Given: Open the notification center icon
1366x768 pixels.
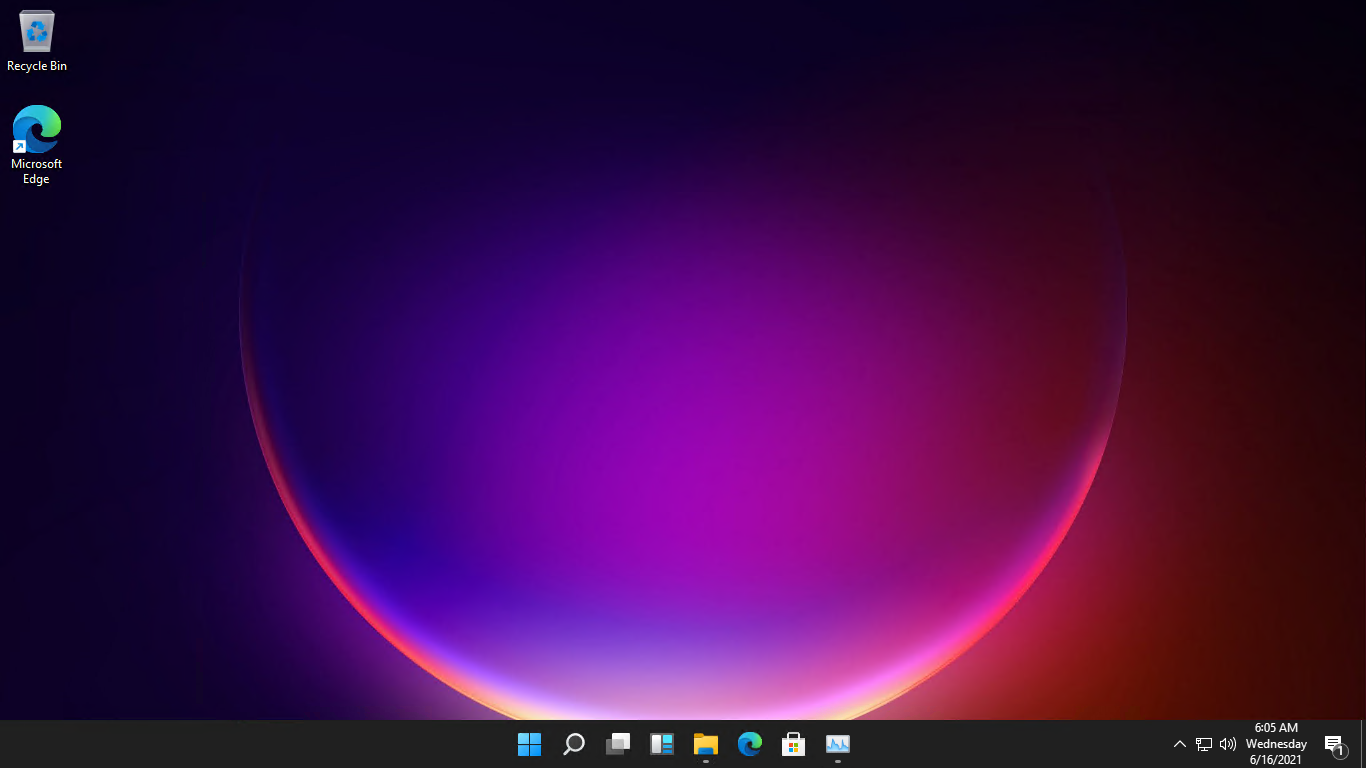Looking at the screenshot, I should click(x=1334, y=744).
